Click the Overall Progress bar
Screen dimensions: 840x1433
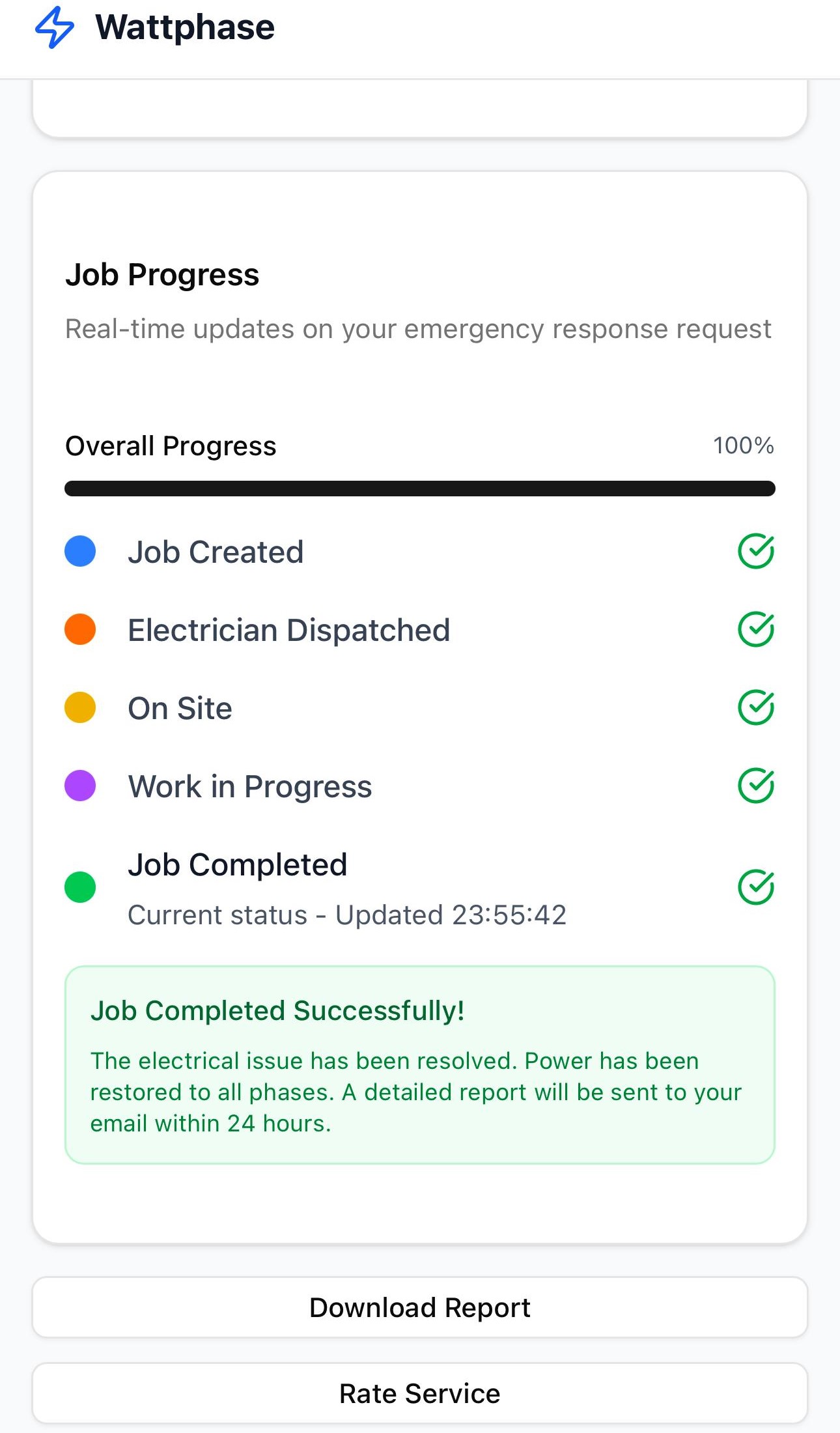point(419,489)
